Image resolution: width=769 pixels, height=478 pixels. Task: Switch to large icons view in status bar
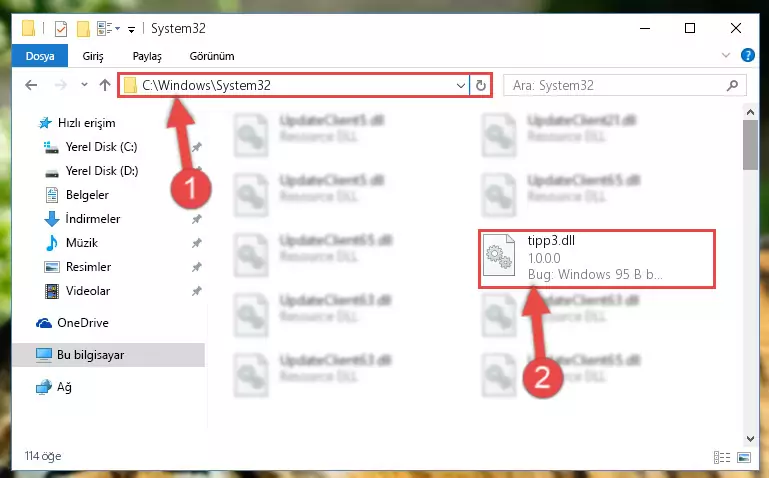pos(744,457)
